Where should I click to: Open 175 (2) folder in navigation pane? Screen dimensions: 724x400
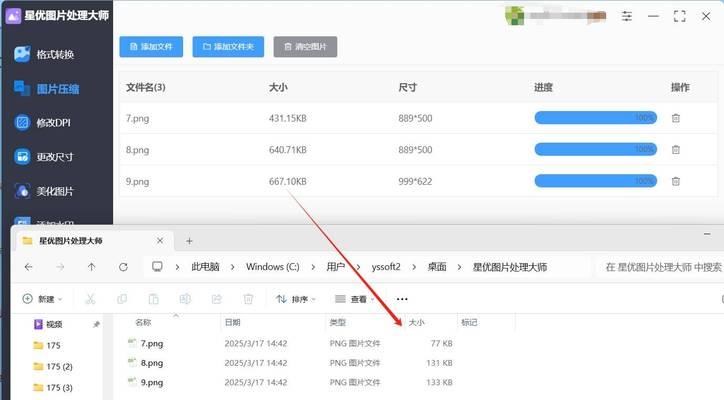[53, 366]
